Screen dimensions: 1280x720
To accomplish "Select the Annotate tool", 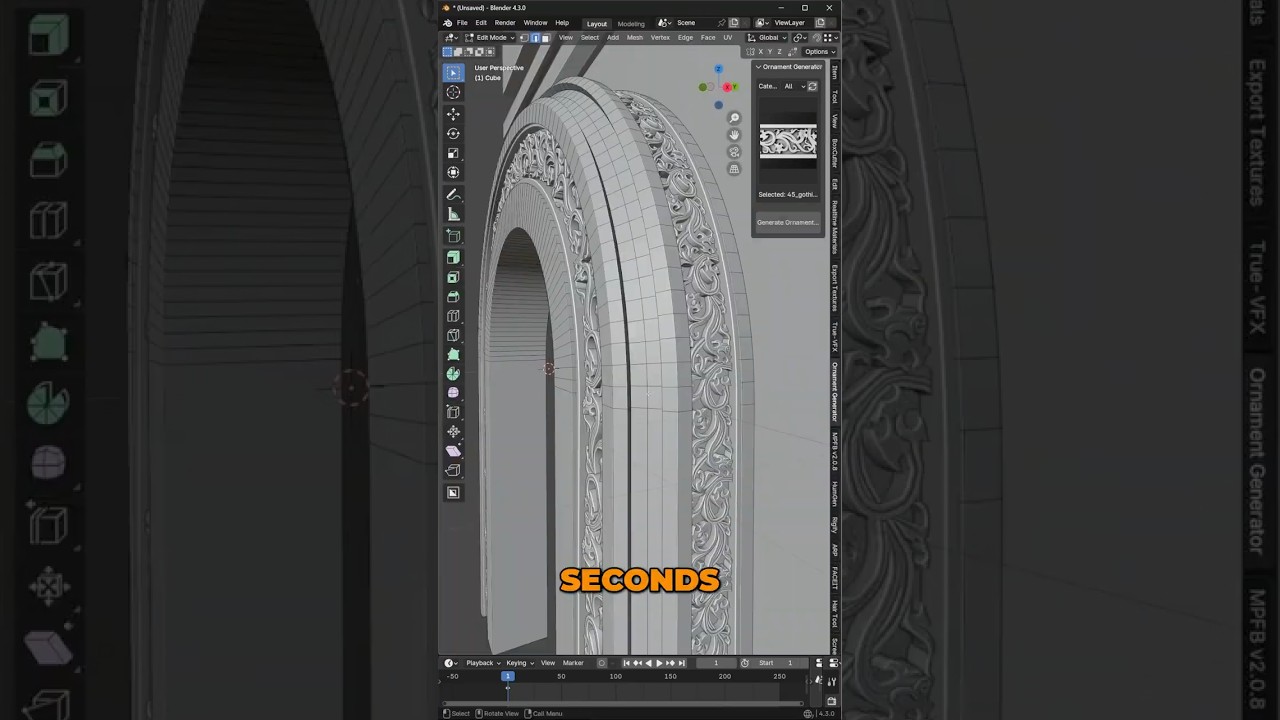I will 453,194.
